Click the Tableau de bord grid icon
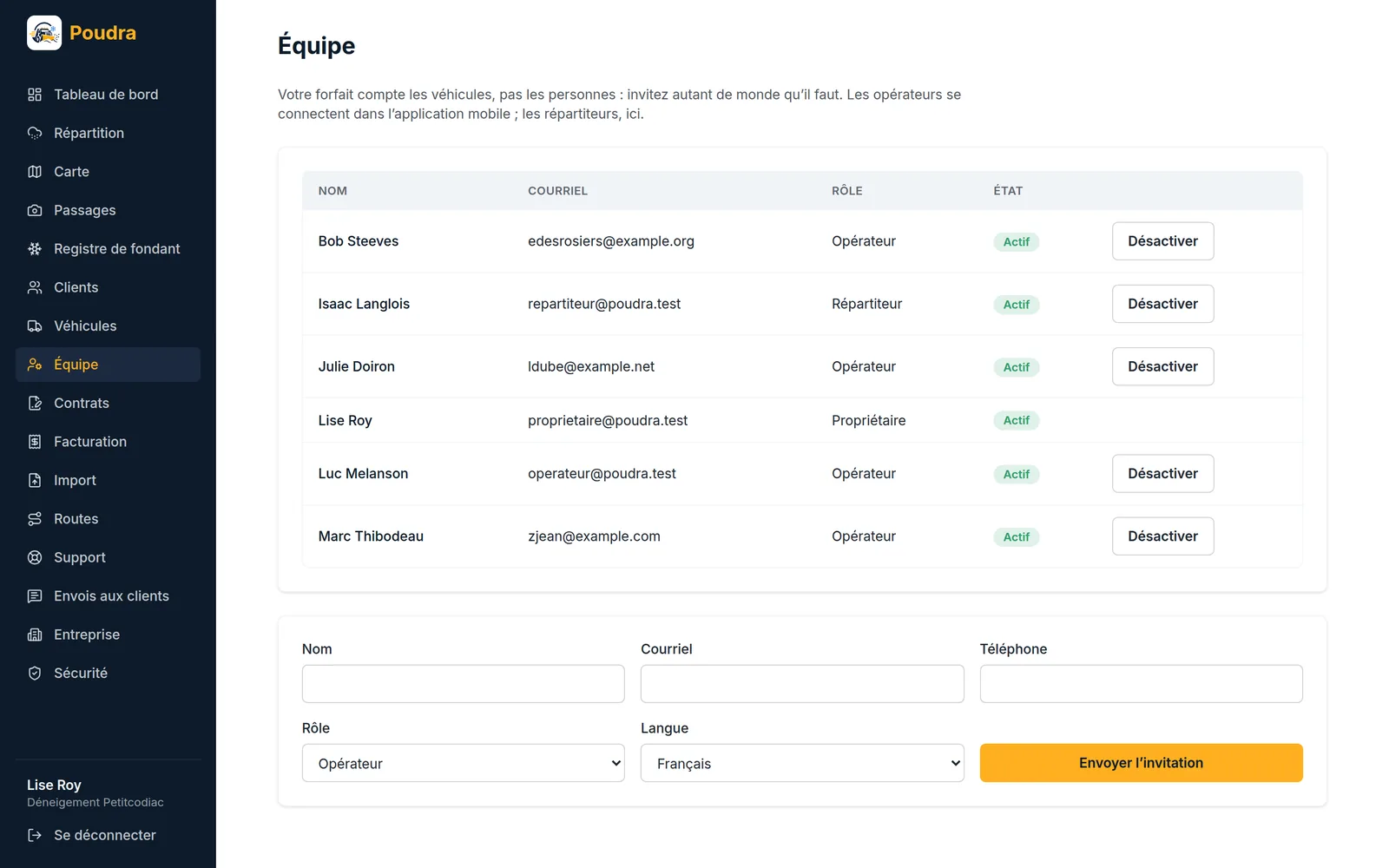The image size is (1389, 868). coord(35,95)
